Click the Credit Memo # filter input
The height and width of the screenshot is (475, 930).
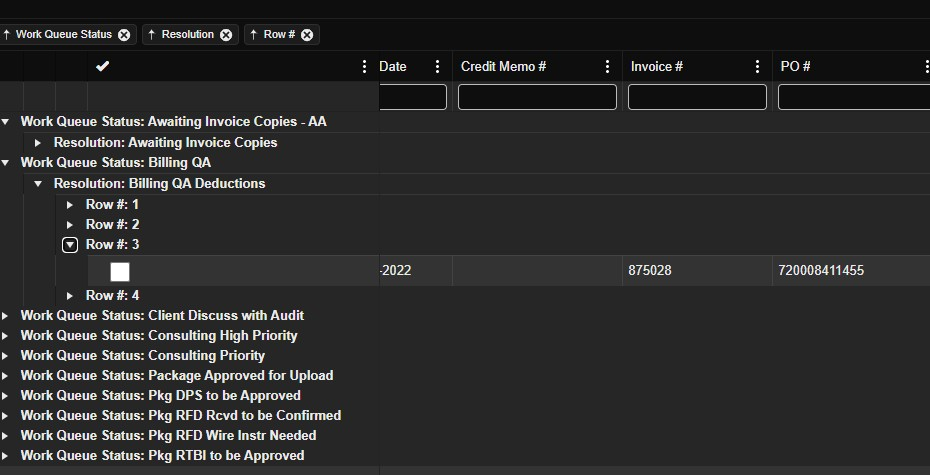tap(537, 97)
